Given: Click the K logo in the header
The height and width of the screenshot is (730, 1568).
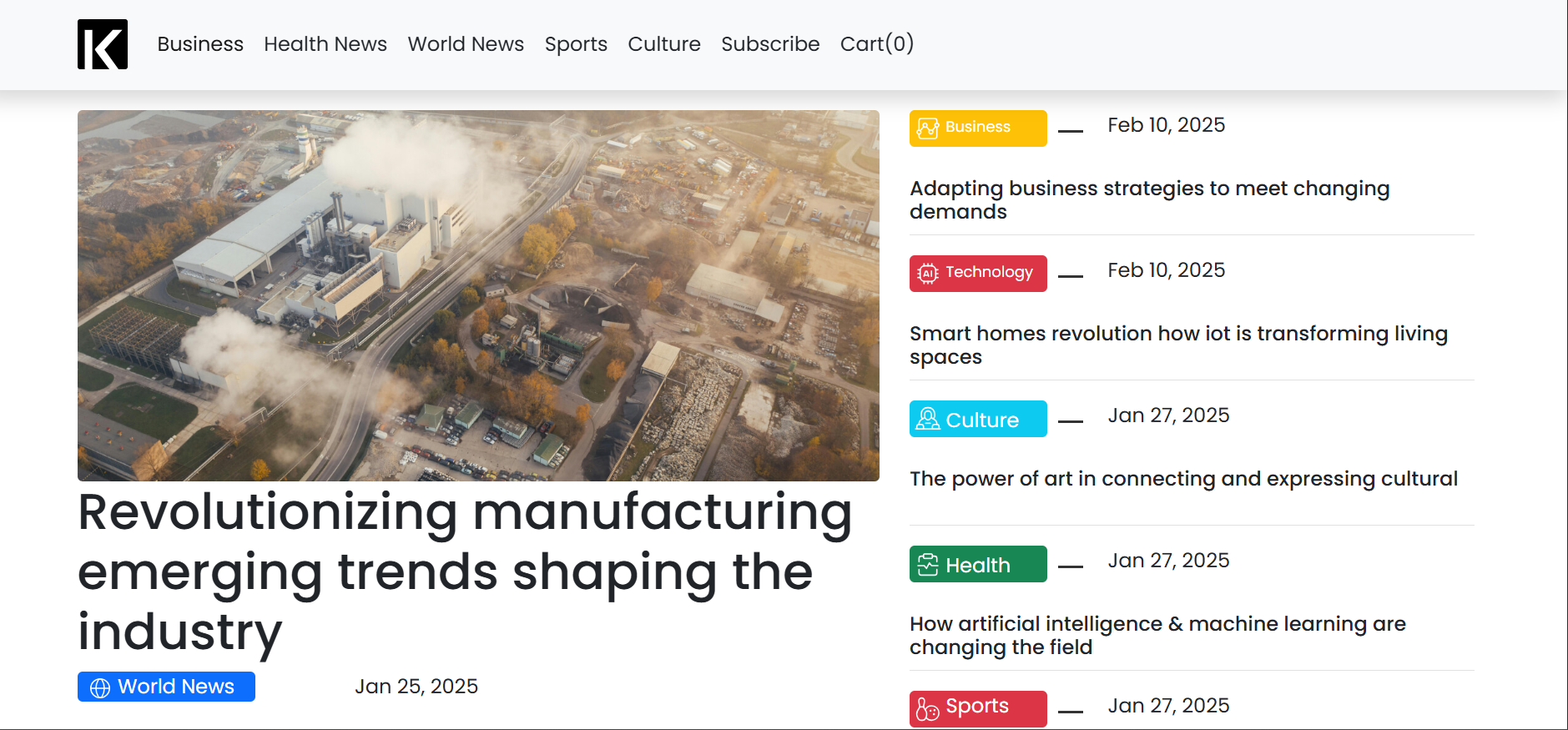Looking at the screenshot, I should [102, 43].
